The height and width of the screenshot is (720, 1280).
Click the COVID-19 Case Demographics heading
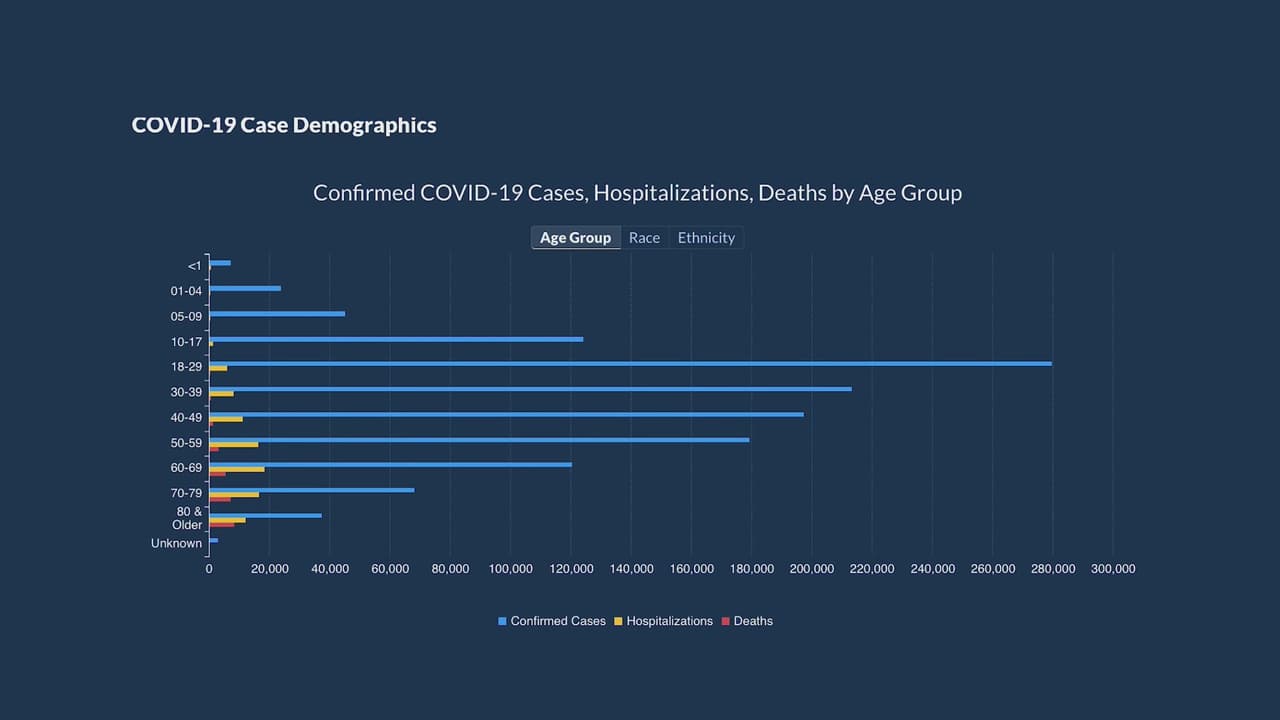pos(284,126)
